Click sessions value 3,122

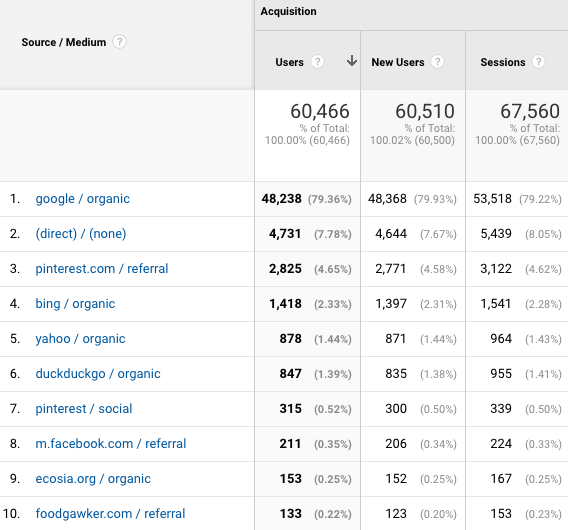496,269
